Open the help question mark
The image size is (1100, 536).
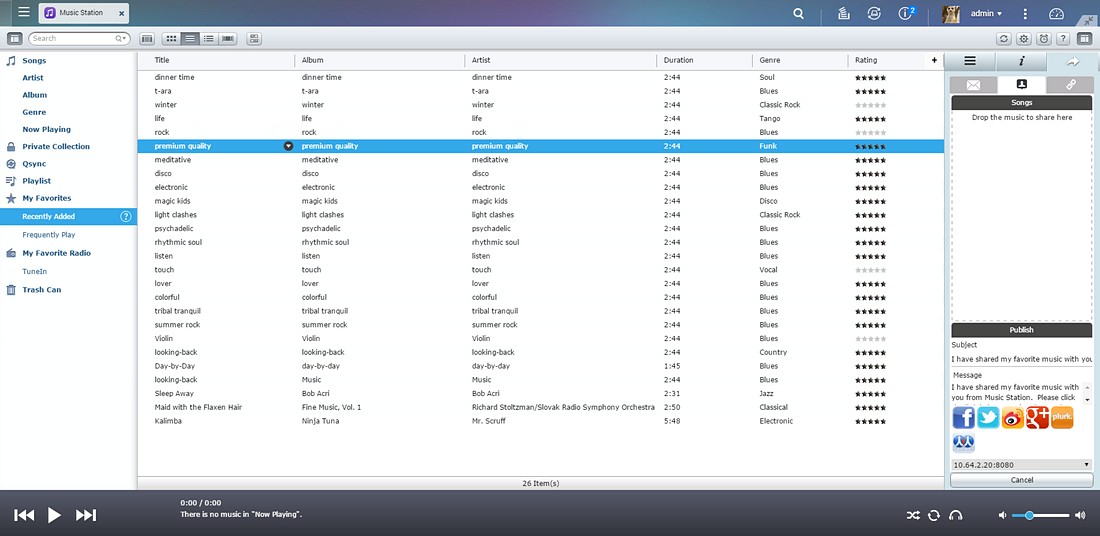pos(1063,39)
